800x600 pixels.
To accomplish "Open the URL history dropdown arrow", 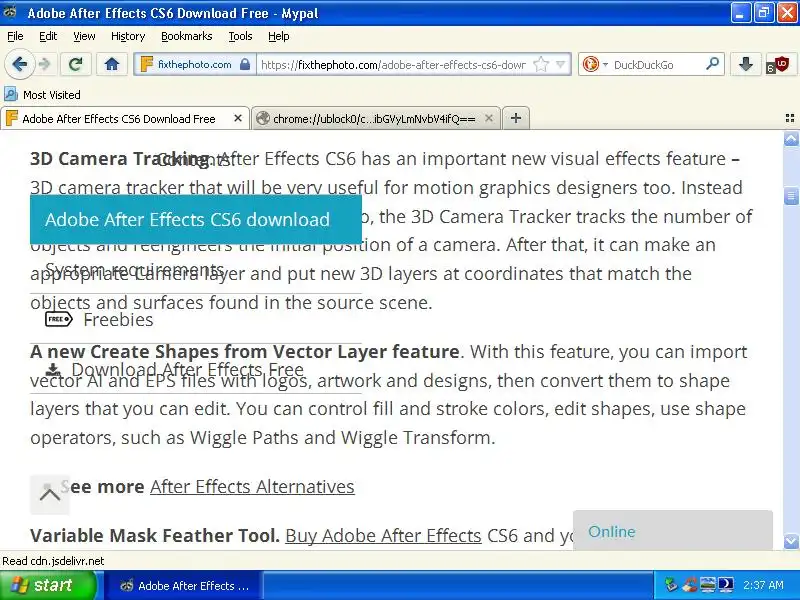I will [561, 65].
